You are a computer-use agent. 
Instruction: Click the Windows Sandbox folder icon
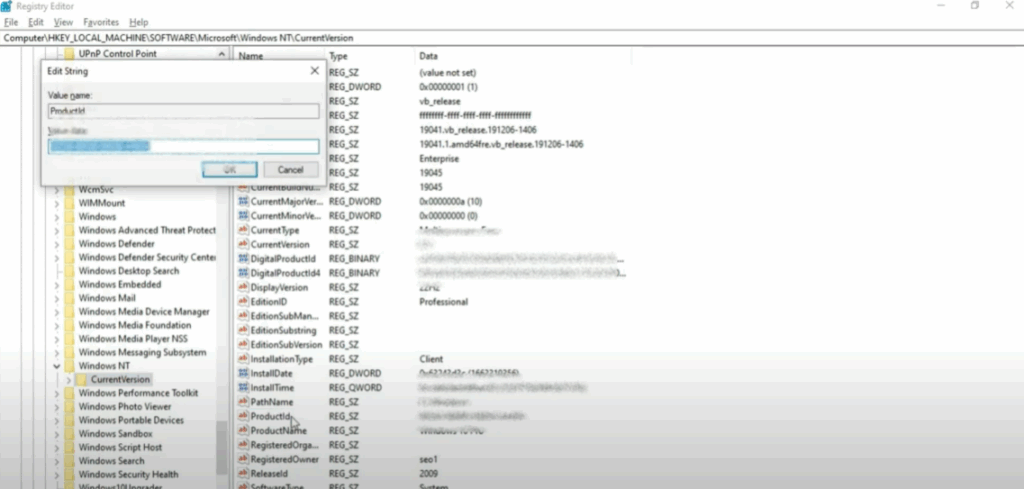[x=69, y=434]
